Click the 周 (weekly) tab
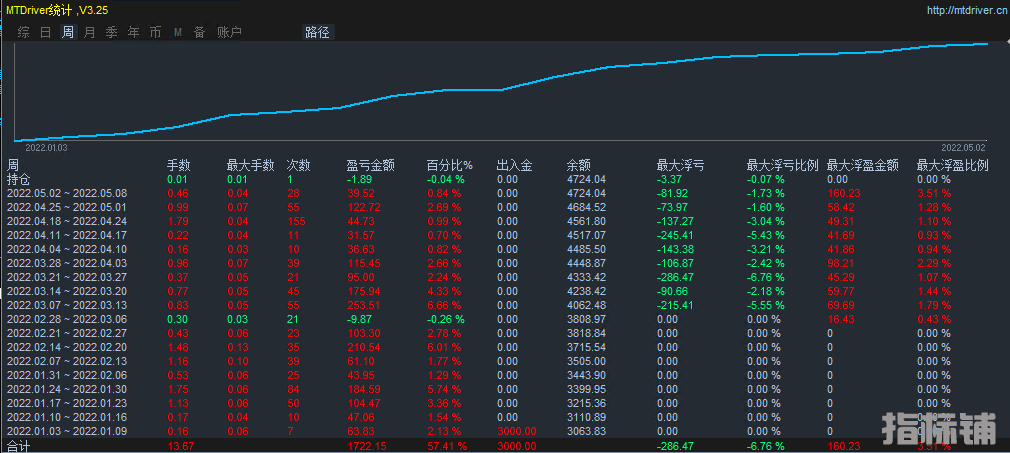The width and height of the screenshot is (1010, 453). 67,32
